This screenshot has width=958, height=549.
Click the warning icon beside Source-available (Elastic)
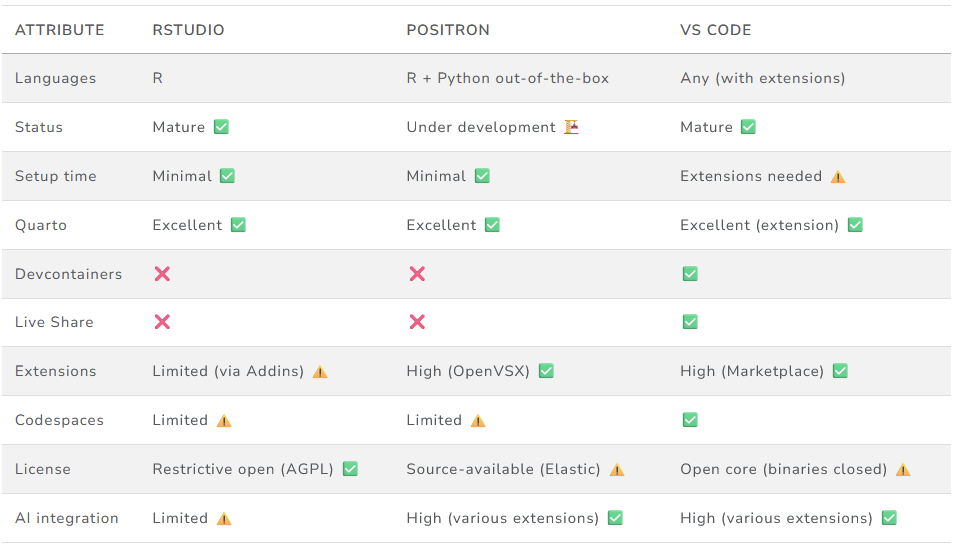tap(617, 470)
